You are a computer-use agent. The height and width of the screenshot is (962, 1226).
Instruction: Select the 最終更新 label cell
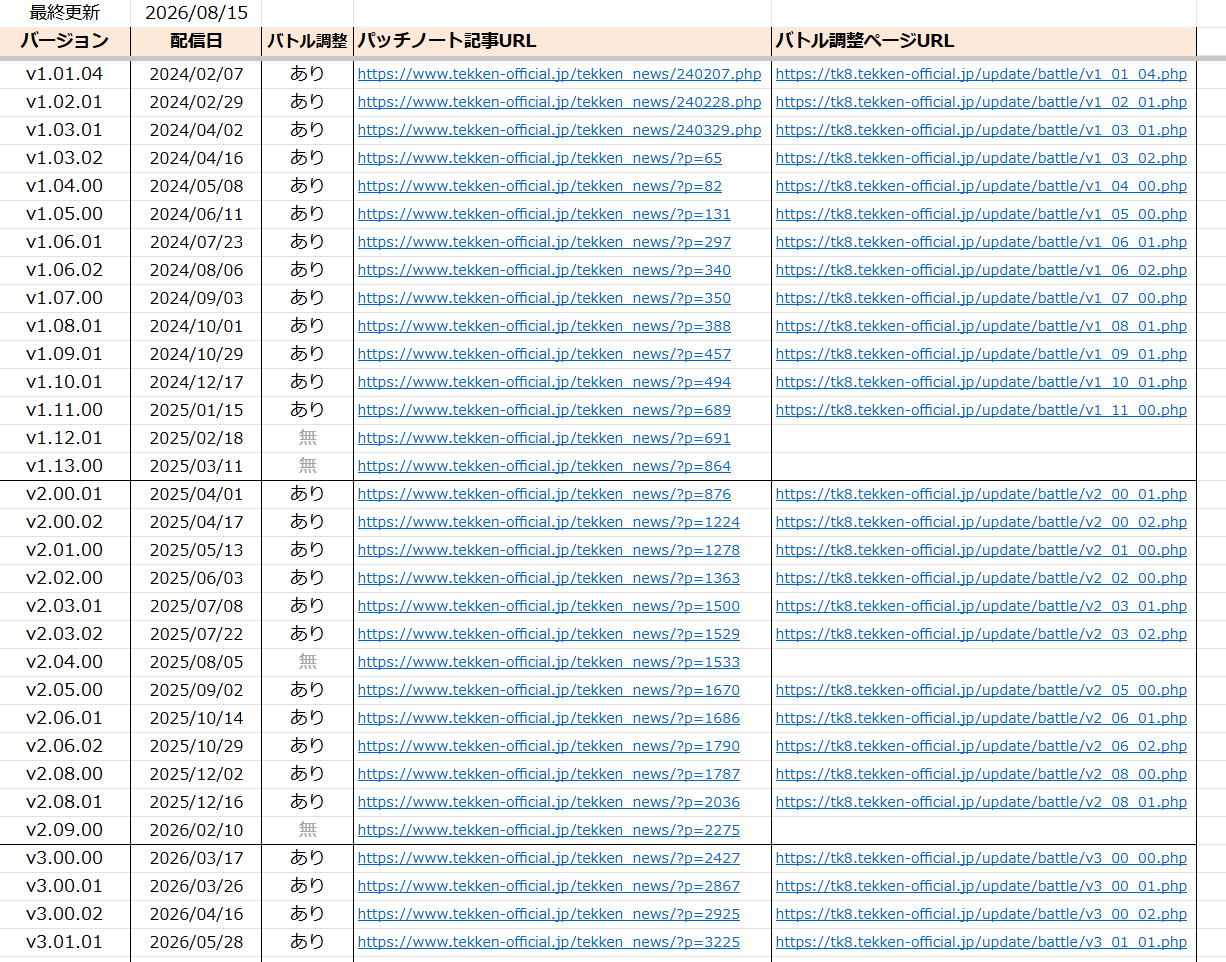[65, 13]
